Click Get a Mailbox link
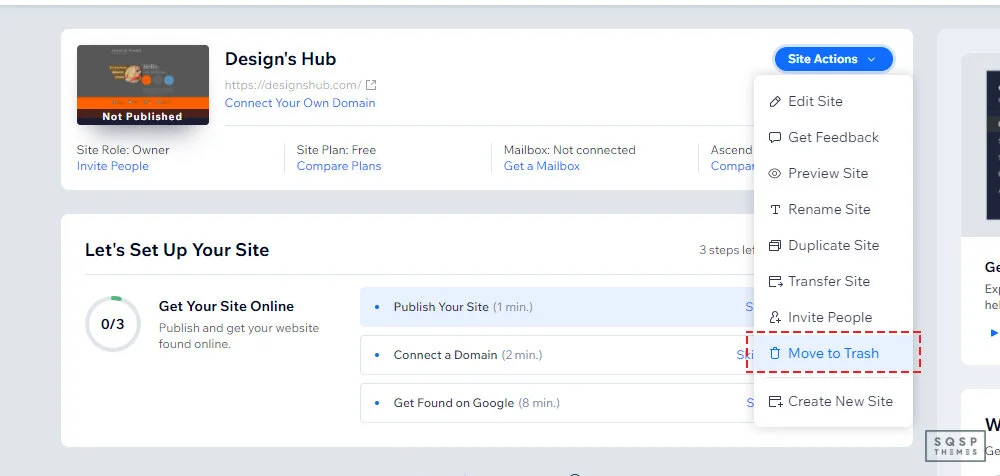Image resolution: width=1000 pixels, height=476 pixels. click(541, 166)
